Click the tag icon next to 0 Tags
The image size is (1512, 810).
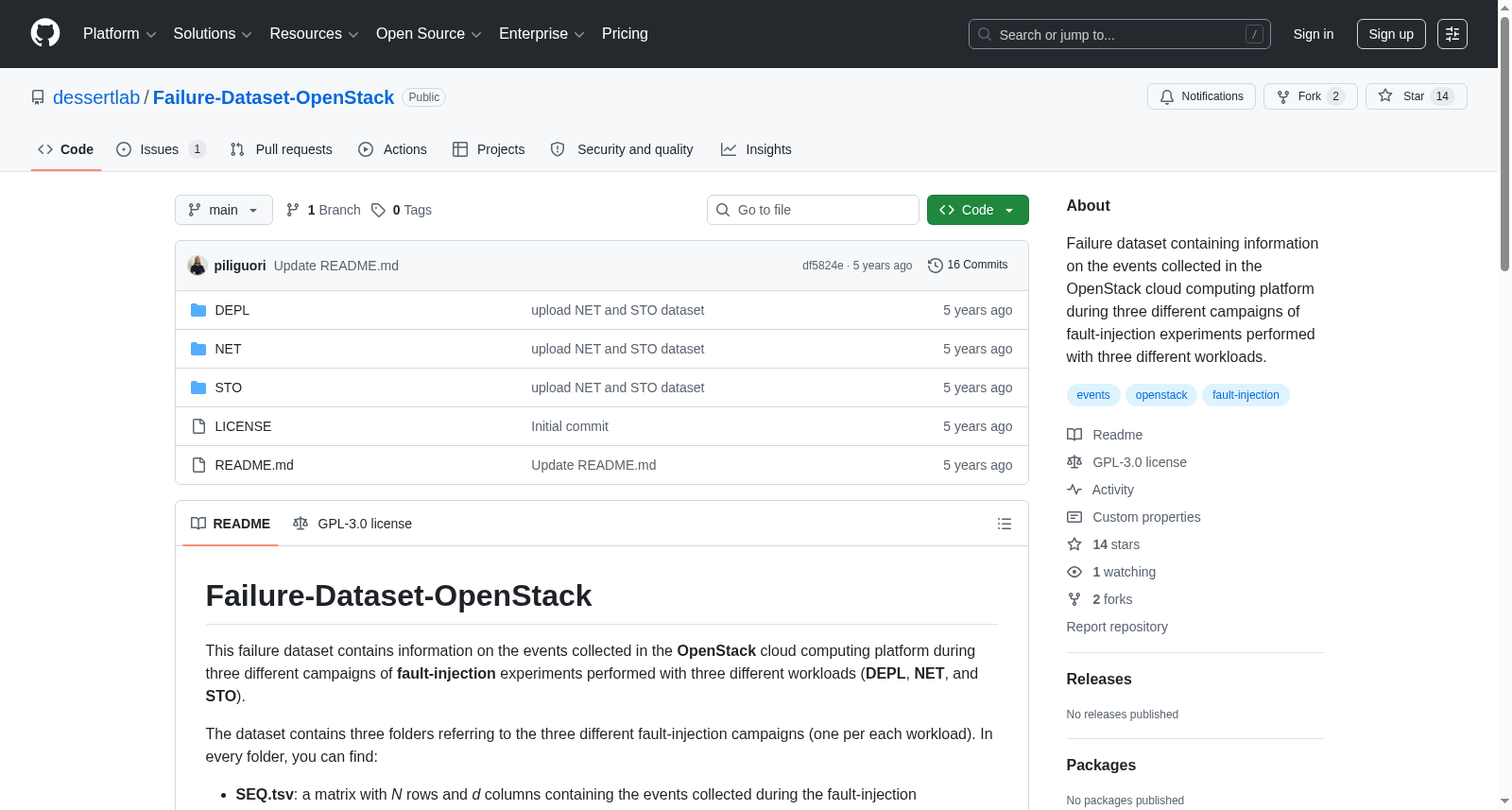coord(378,210)
